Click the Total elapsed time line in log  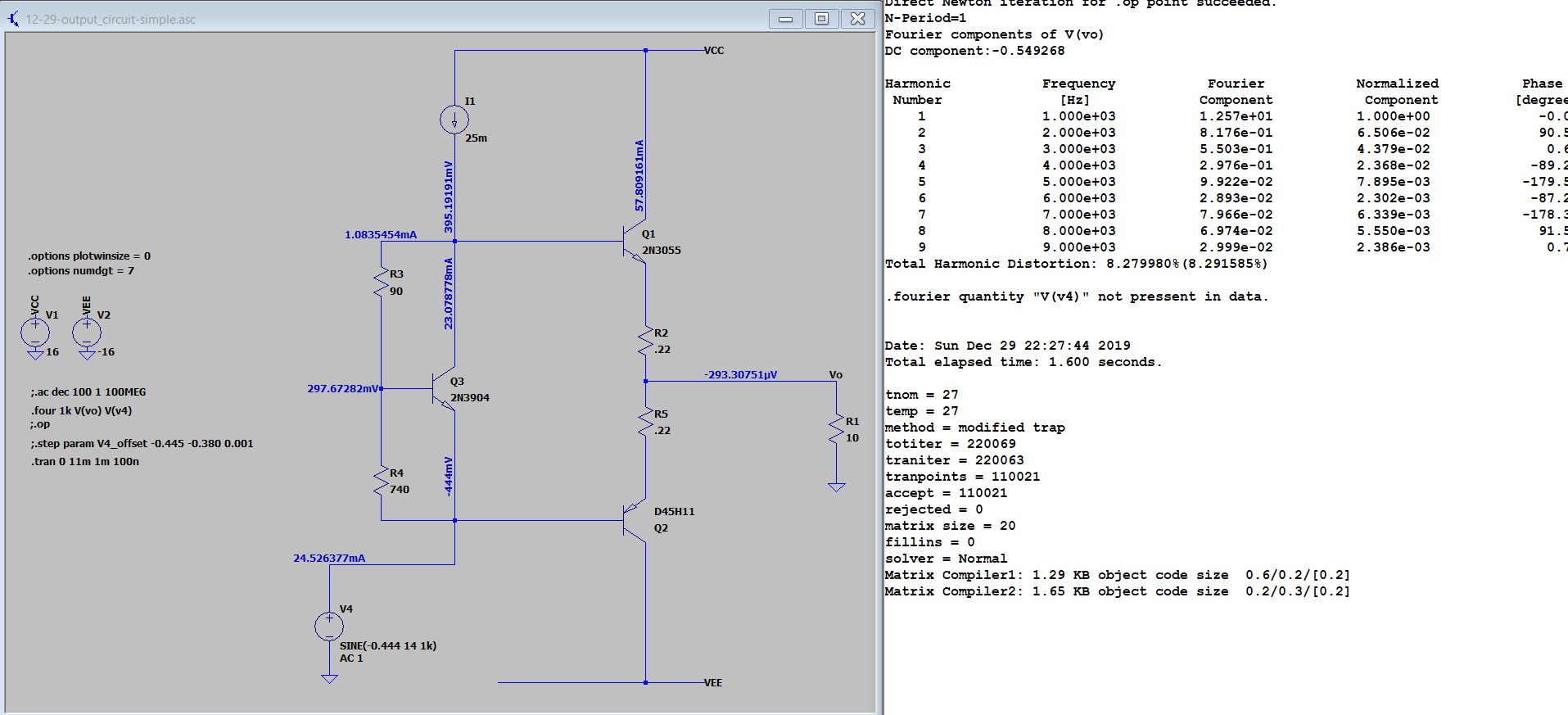tap(1023, 362)
